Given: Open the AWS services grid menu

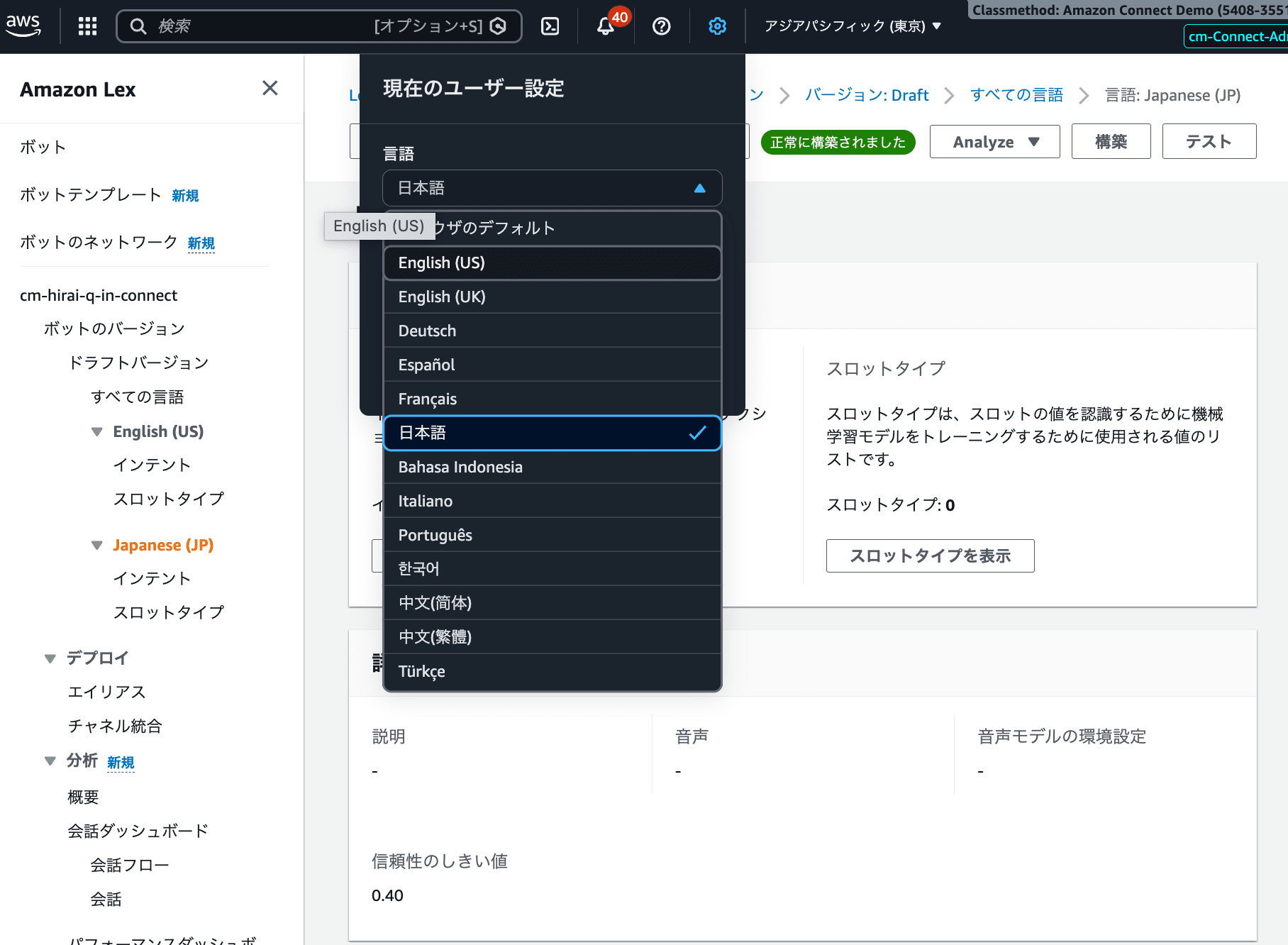Looking at the screenshot, I should pyautogui.click(x=87, y=26).
